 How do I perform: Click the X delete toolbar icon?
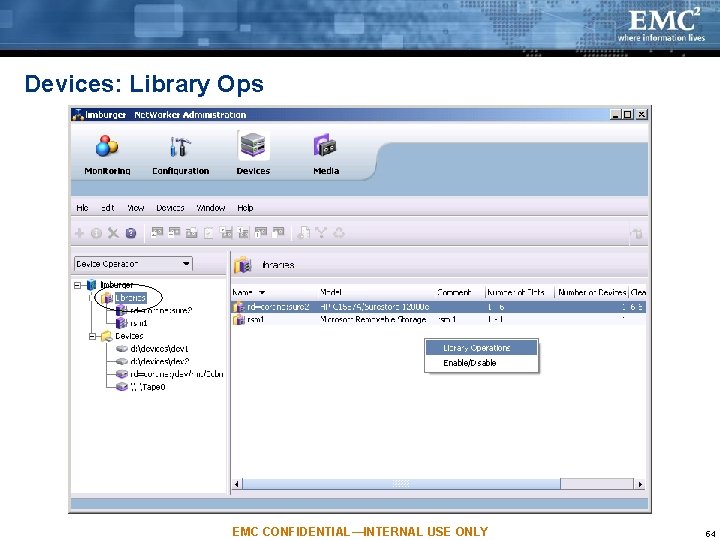coord(113,233)
